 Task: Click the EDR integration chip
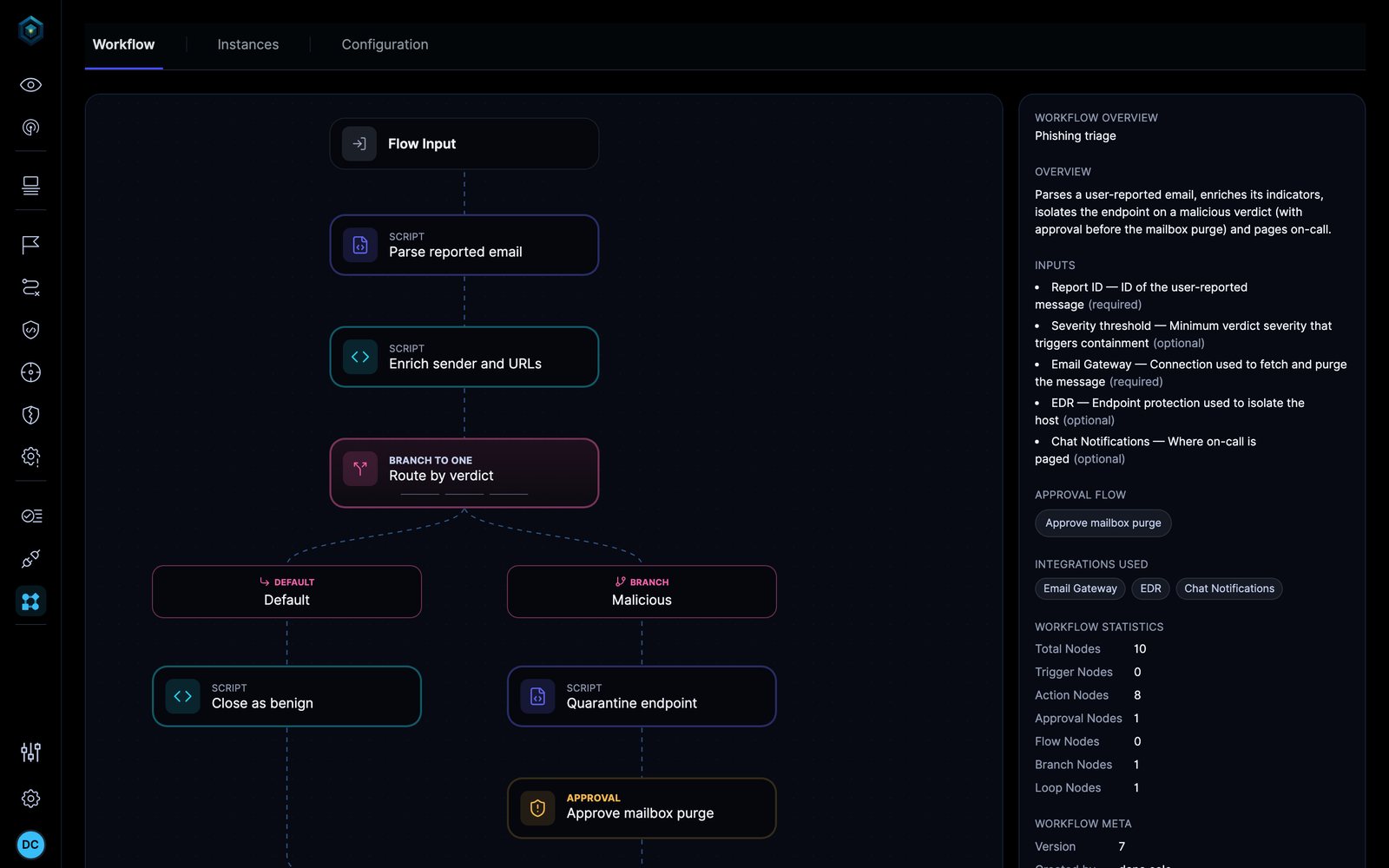(x=1150, y=589)
